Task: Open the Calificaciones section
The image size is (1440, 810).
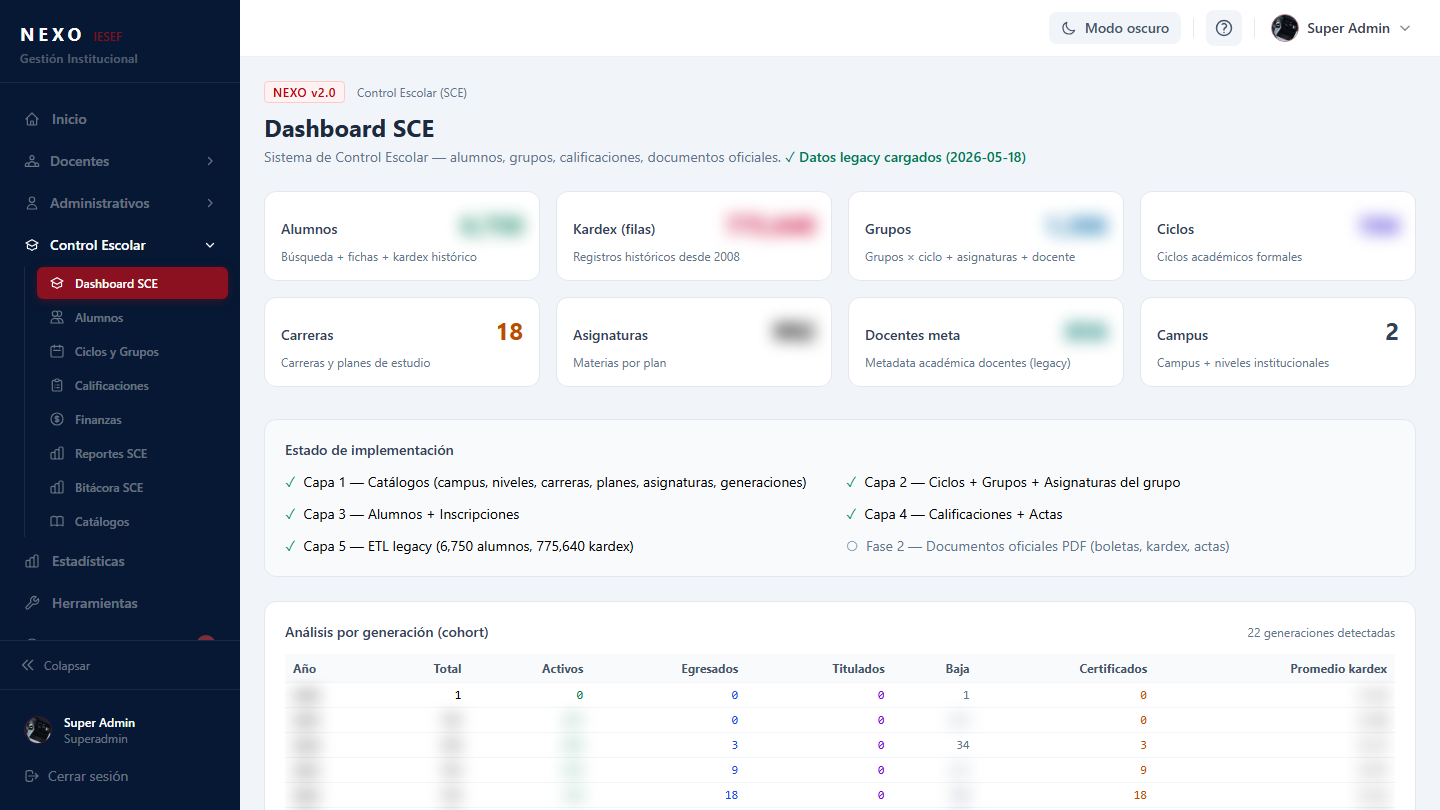Action: (132, 386)
